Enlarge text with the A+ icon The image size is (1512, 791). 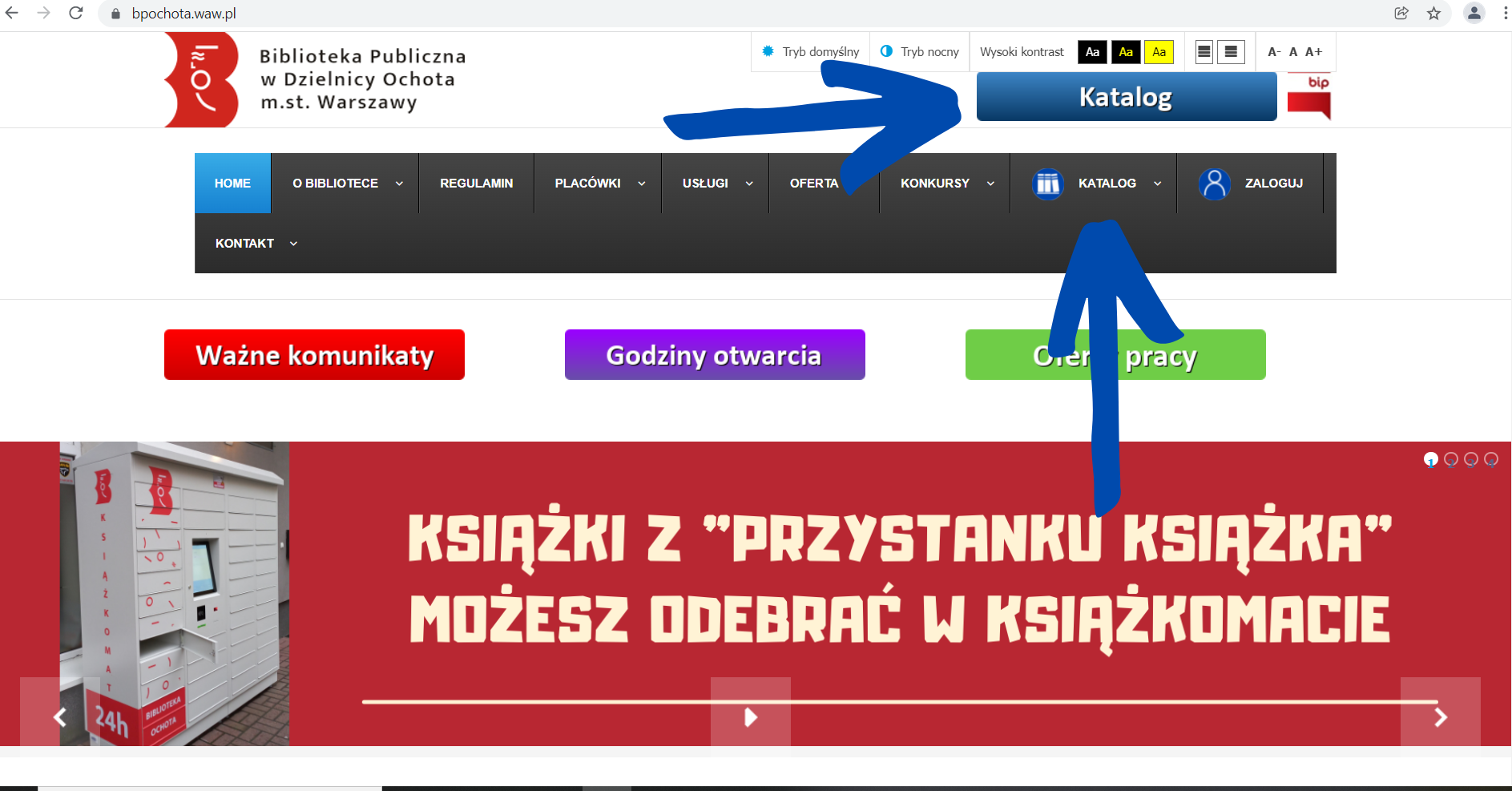[1314, 51]
